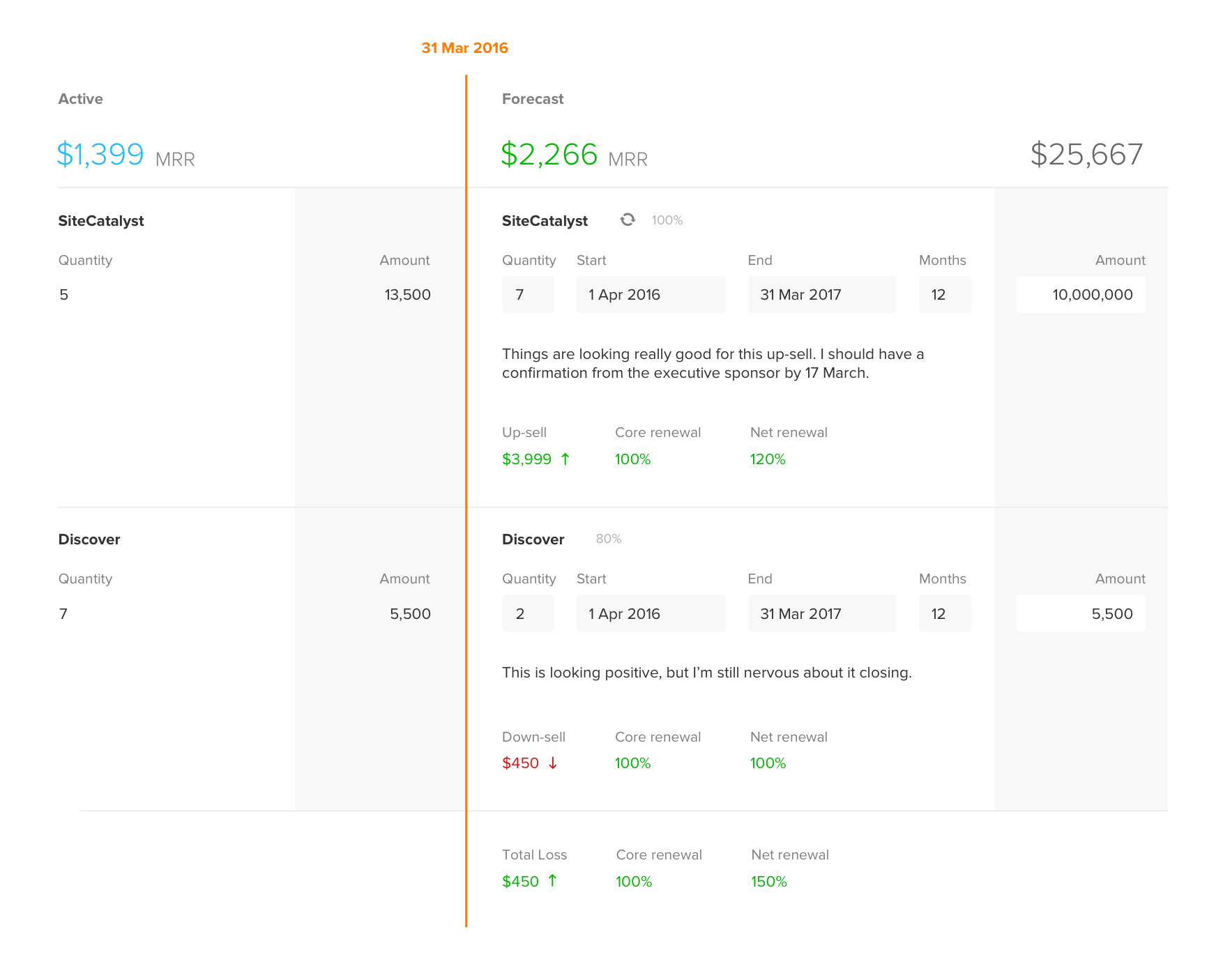Edit the 5,500 Amount field for Discover forecast

(x=1080, y=613)
